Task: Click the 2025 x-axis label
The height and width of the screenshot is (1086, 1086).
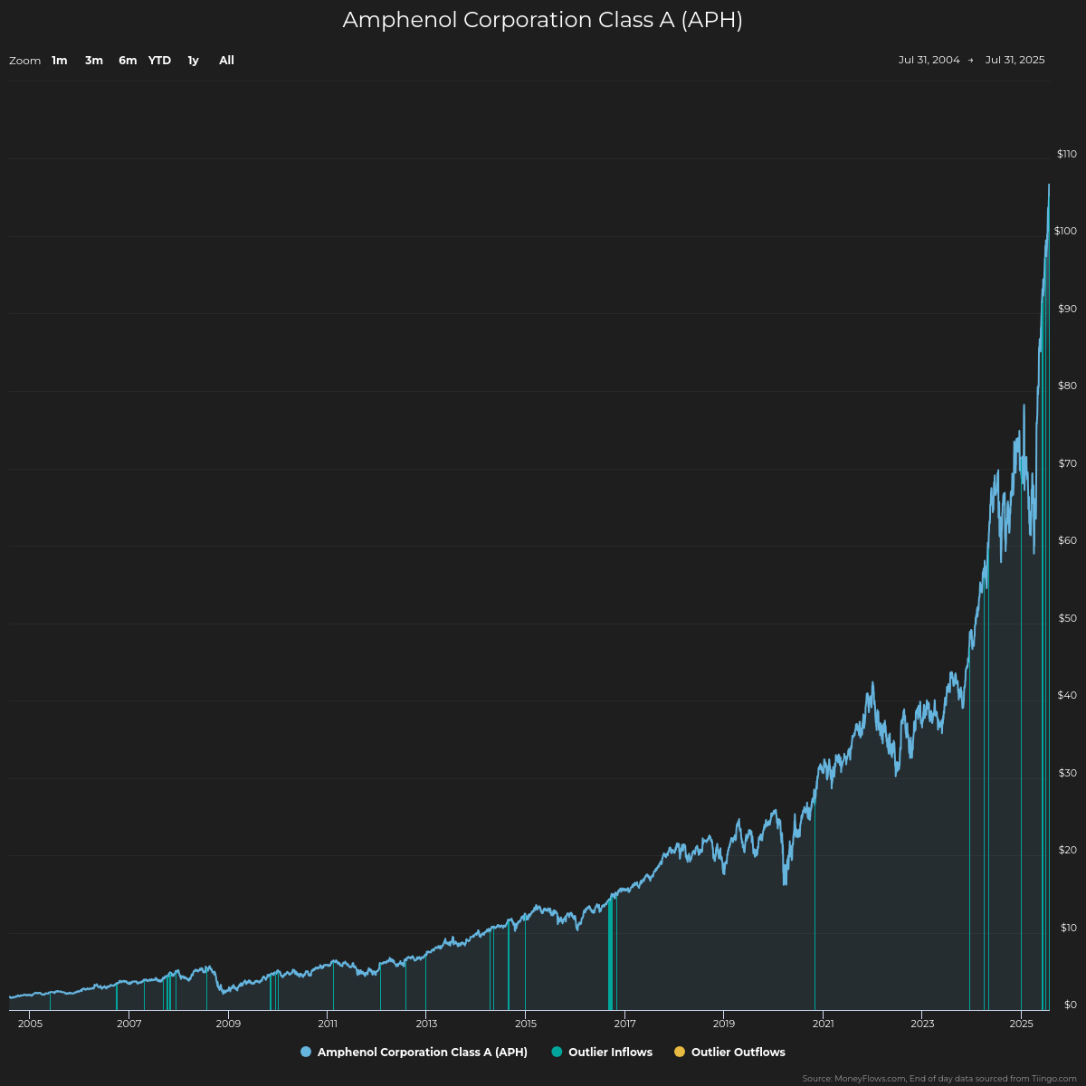Action: point(1021,1023)
